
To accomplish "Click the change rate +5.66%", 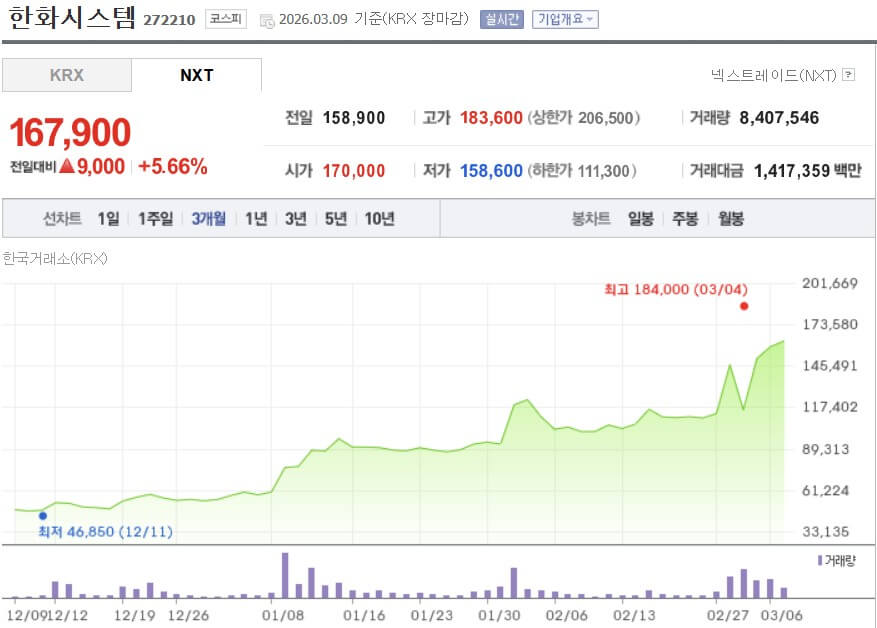I will 173,166.
